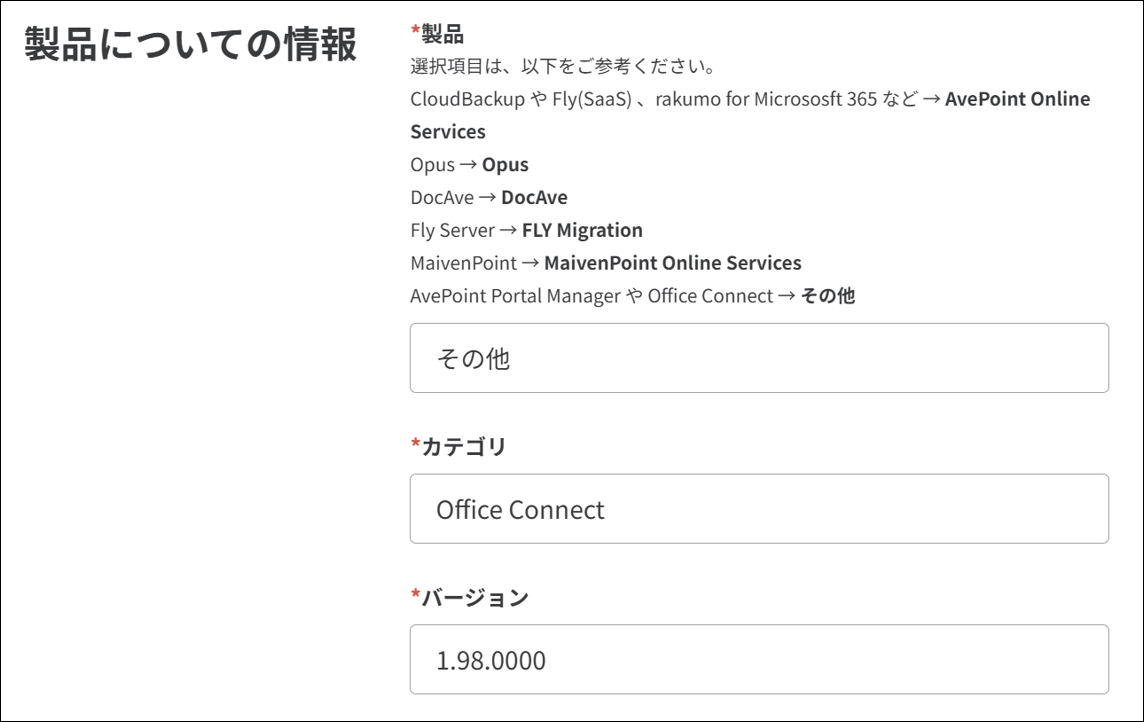Click the line Opus → Opus
This screenshot has width=1144, height=722.
tap(469, 165)
